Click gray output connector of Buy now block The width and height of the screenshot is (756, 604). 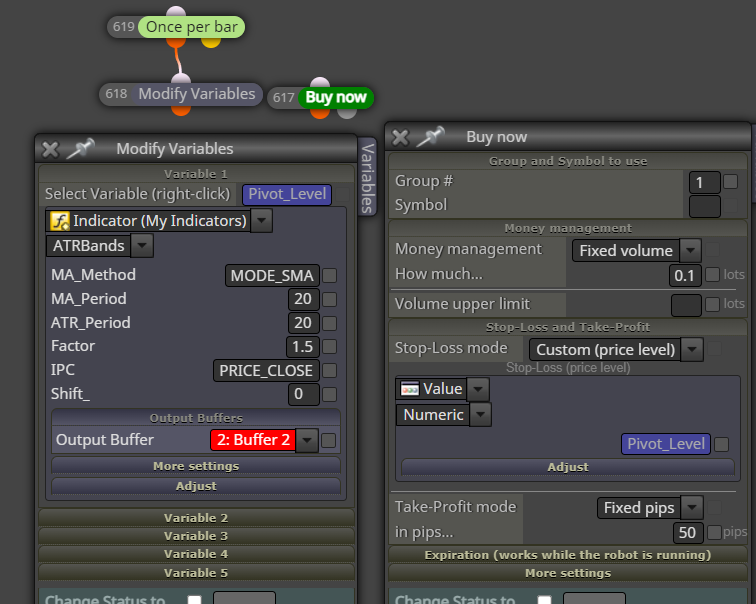347,113
